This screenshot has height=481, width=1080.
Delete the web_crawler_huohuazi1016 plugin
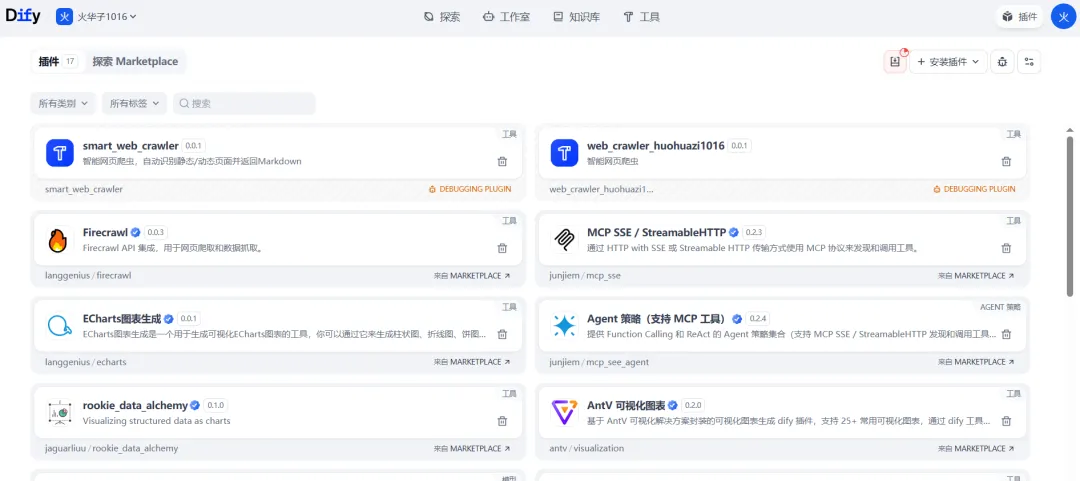point(1006,161)
